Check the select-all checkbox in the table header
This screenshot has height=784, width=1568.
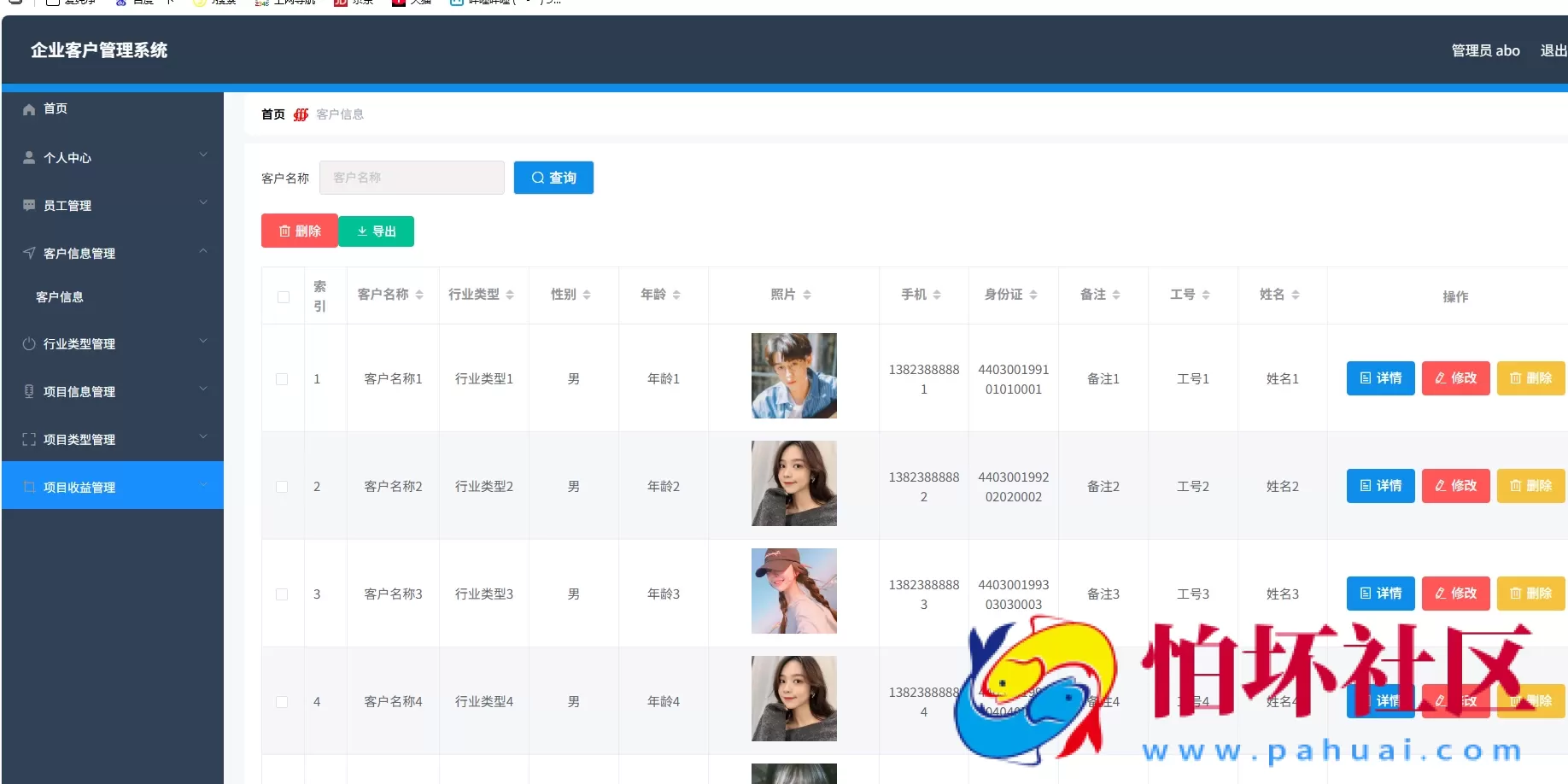282,296
